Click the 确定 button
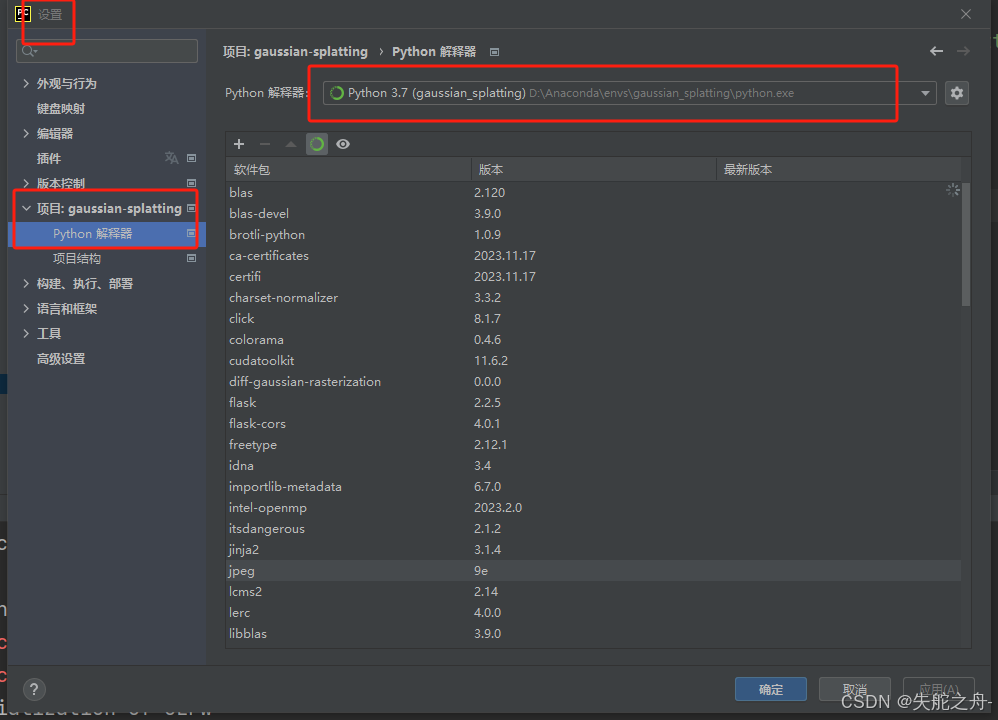Screen dimensions: 998x720 coord(771,689)
